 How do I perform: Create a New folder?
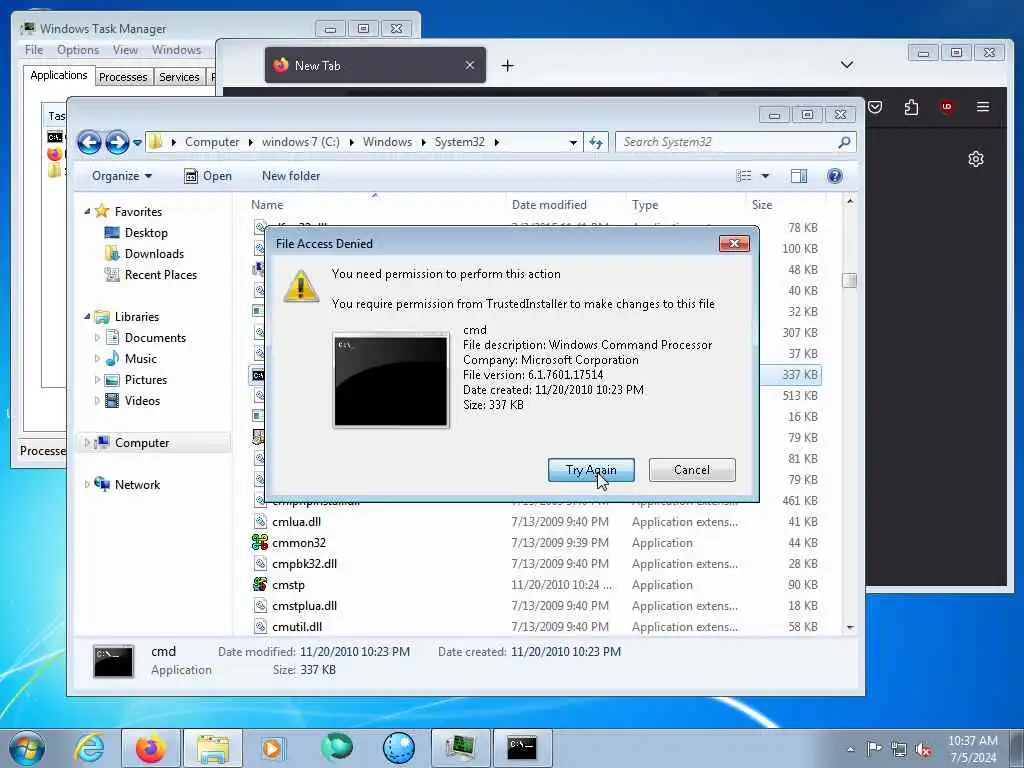tap(291, 176)
